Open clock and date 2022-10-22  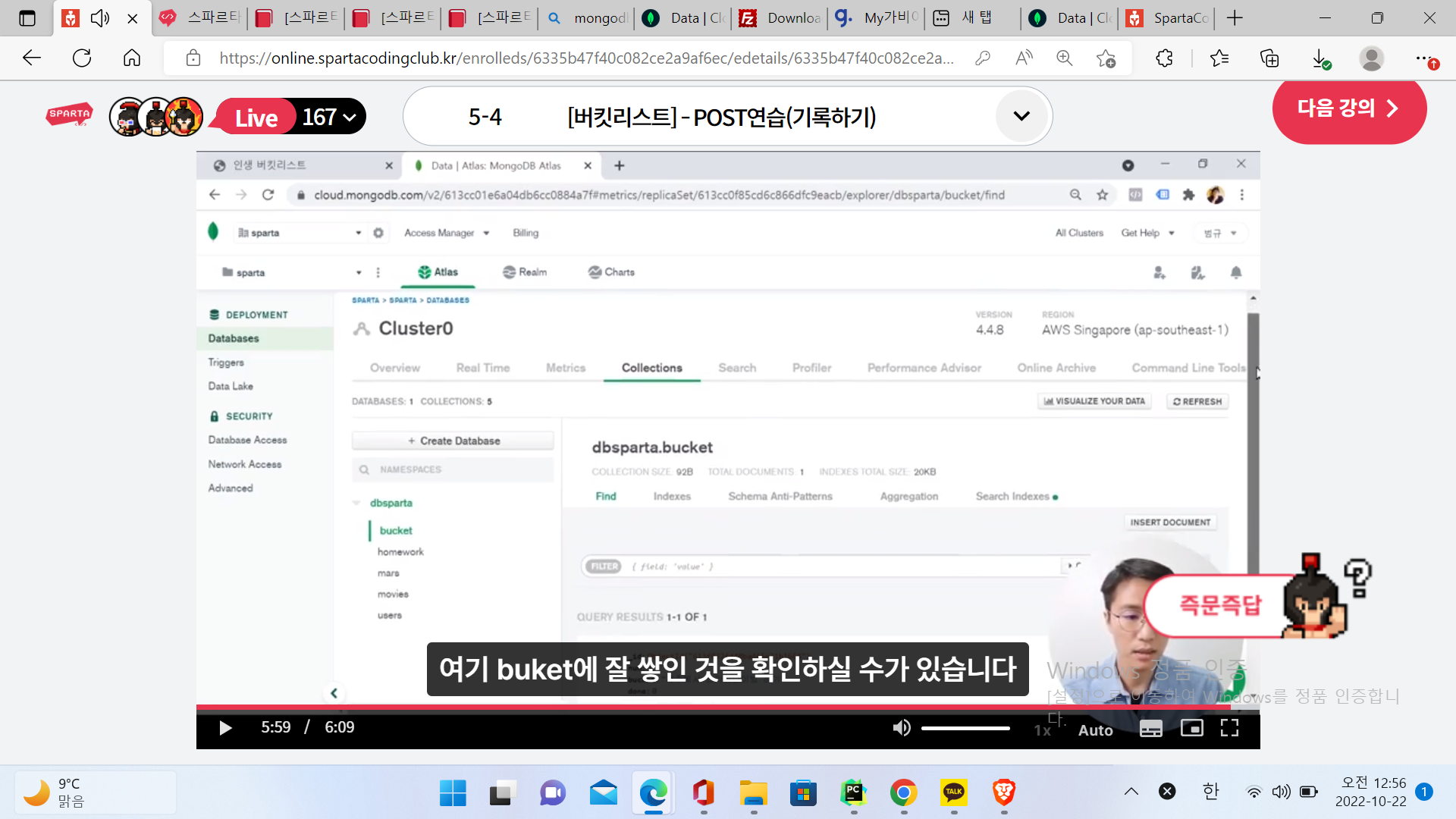pos(1370,792)
